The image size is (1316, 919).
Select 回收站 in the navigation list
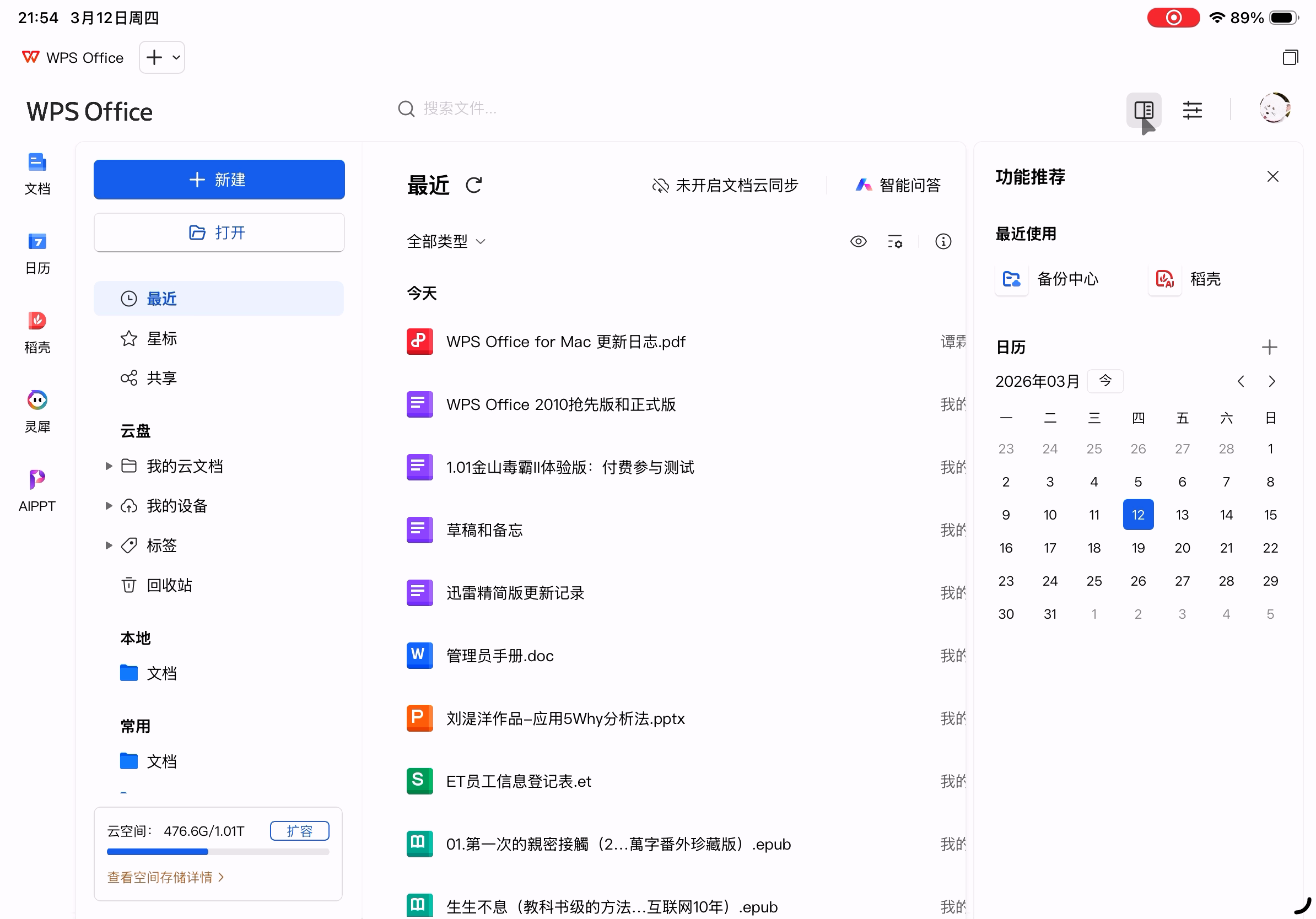(169, 585)
